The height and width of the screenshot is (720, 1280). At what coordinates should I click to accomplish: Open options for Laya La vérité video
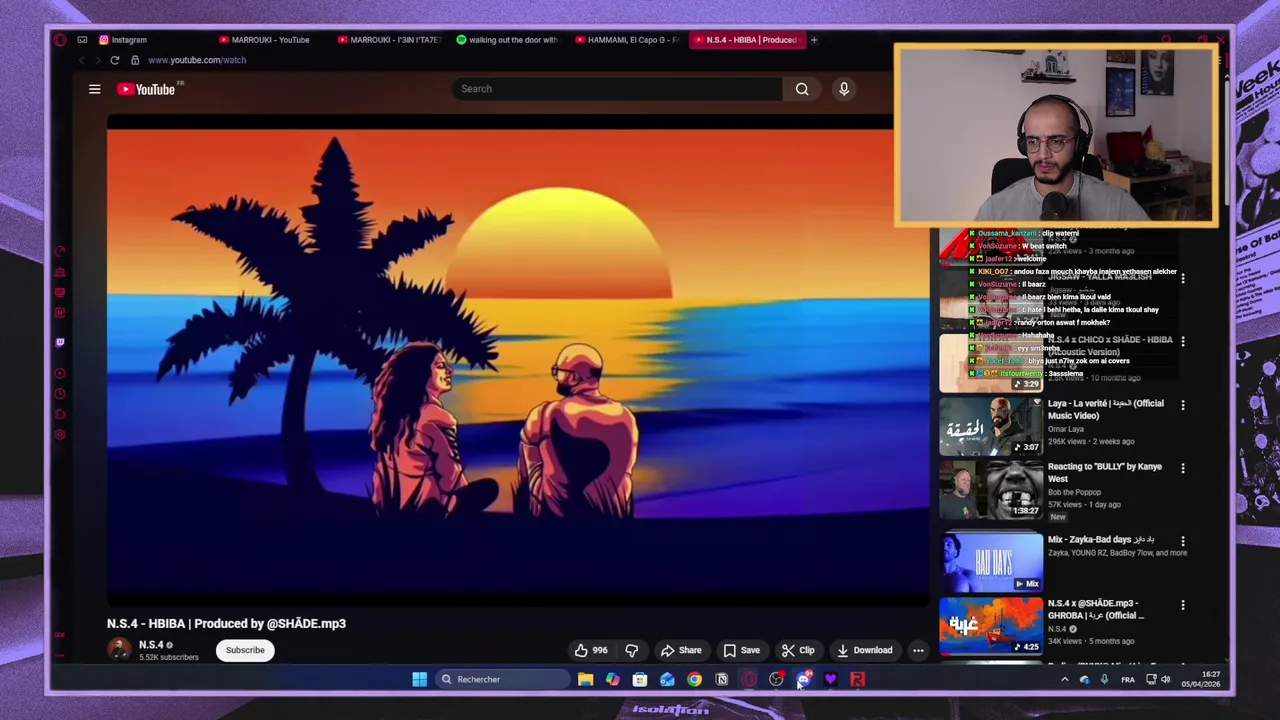click(x=1183, y=405)
